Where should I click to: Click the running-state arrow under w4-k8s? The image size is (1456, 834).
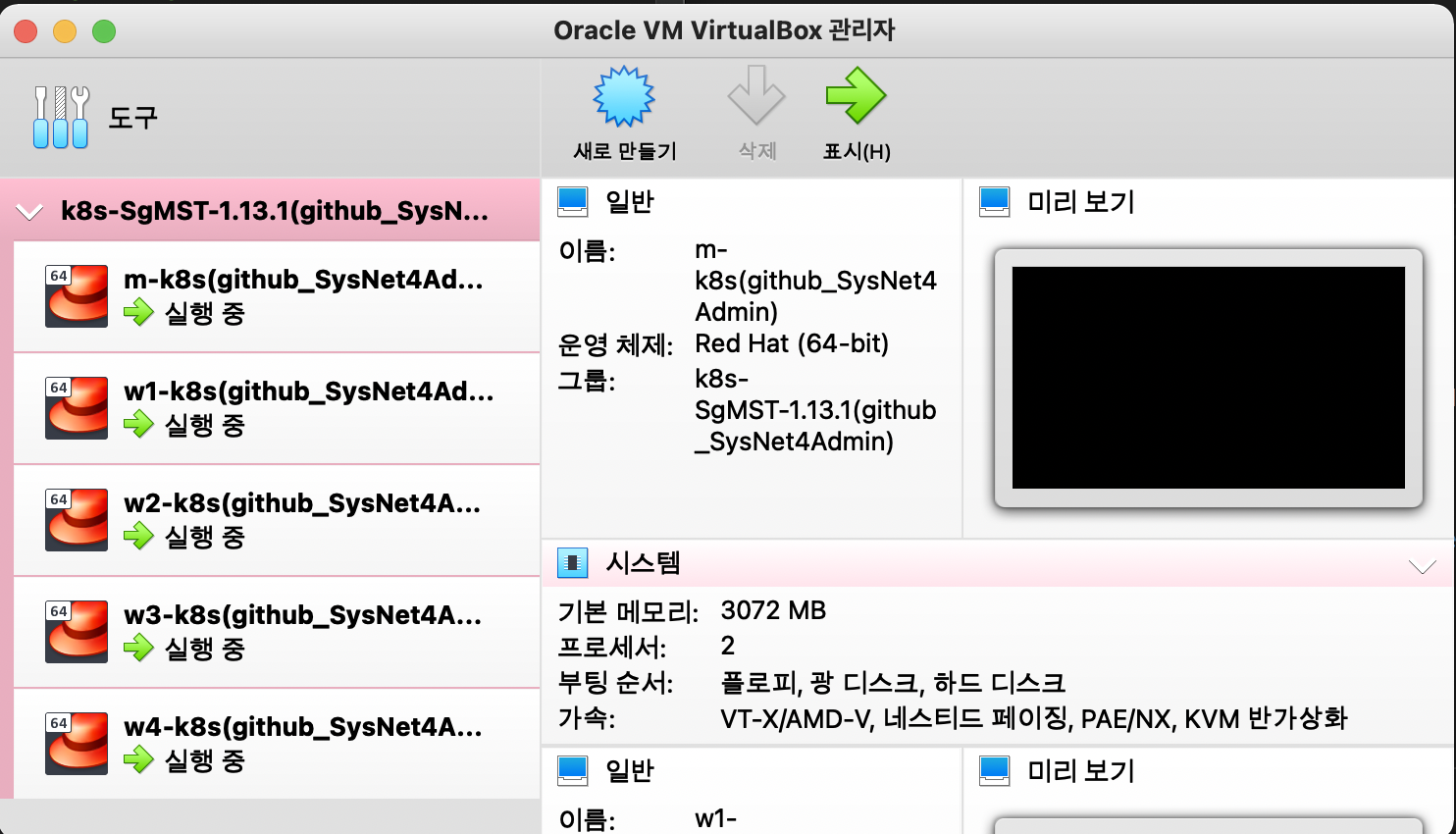coord(138,760)
